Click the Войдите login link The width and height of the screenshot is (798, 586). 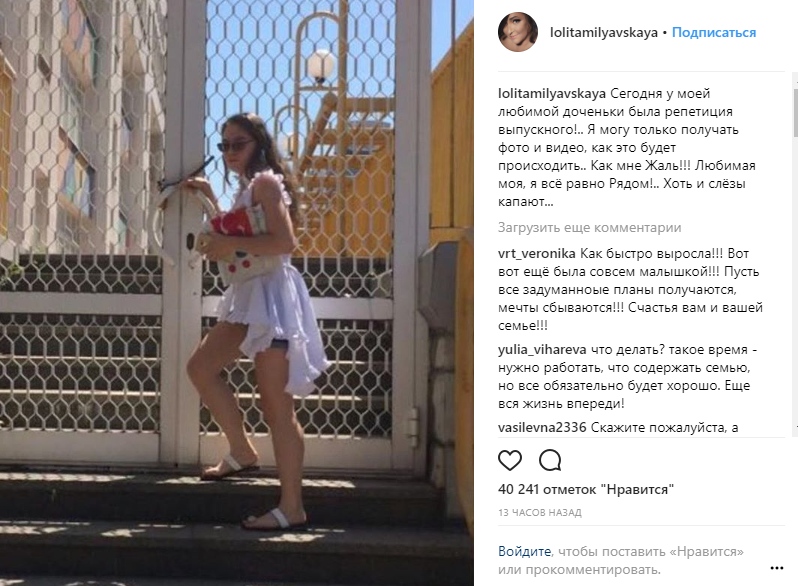524,551
